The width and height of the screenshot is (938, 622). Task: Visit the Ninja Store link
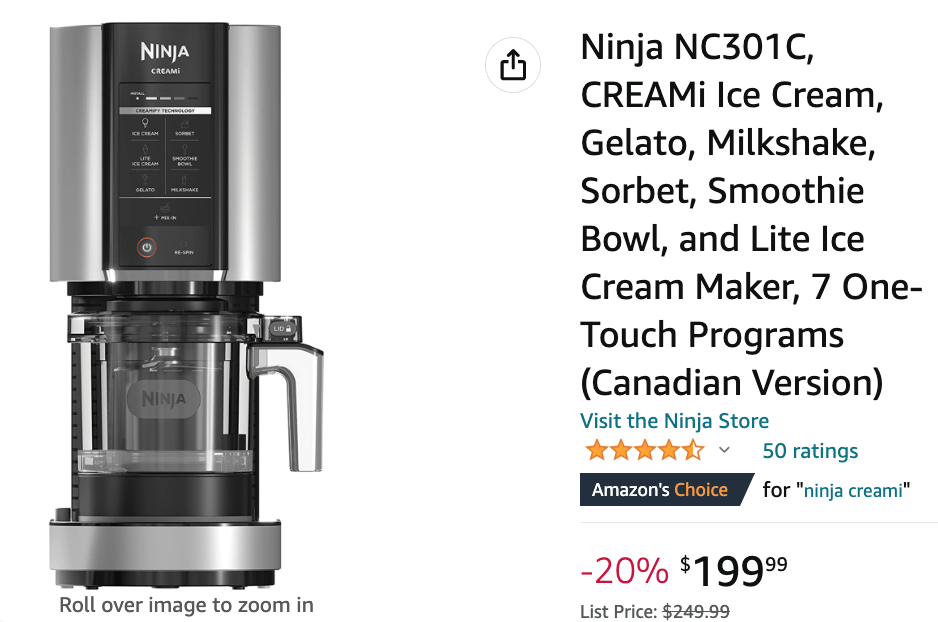coord(674,420)
